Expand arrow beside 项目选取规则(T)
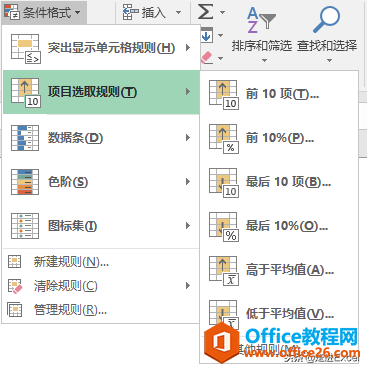Viewport: 367px width, 370px height. 188,92
